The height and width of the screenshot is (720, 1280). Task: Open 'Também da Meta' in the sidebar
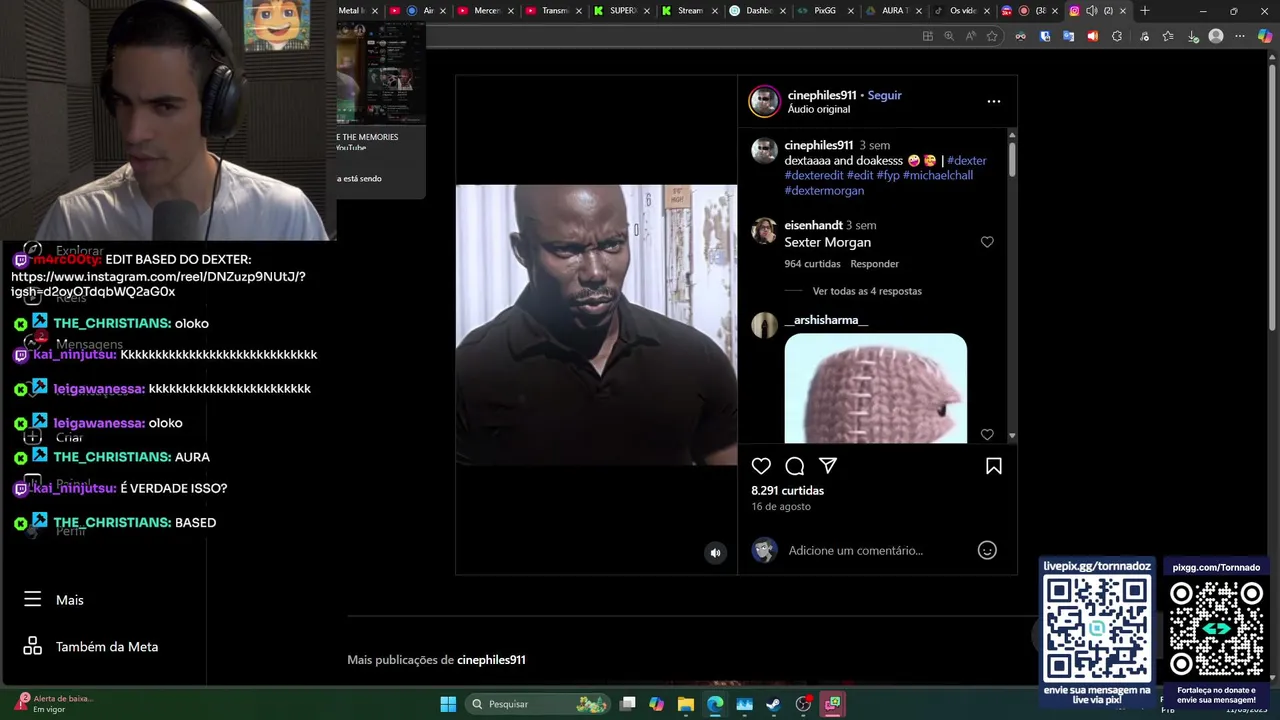click(91, 647)
